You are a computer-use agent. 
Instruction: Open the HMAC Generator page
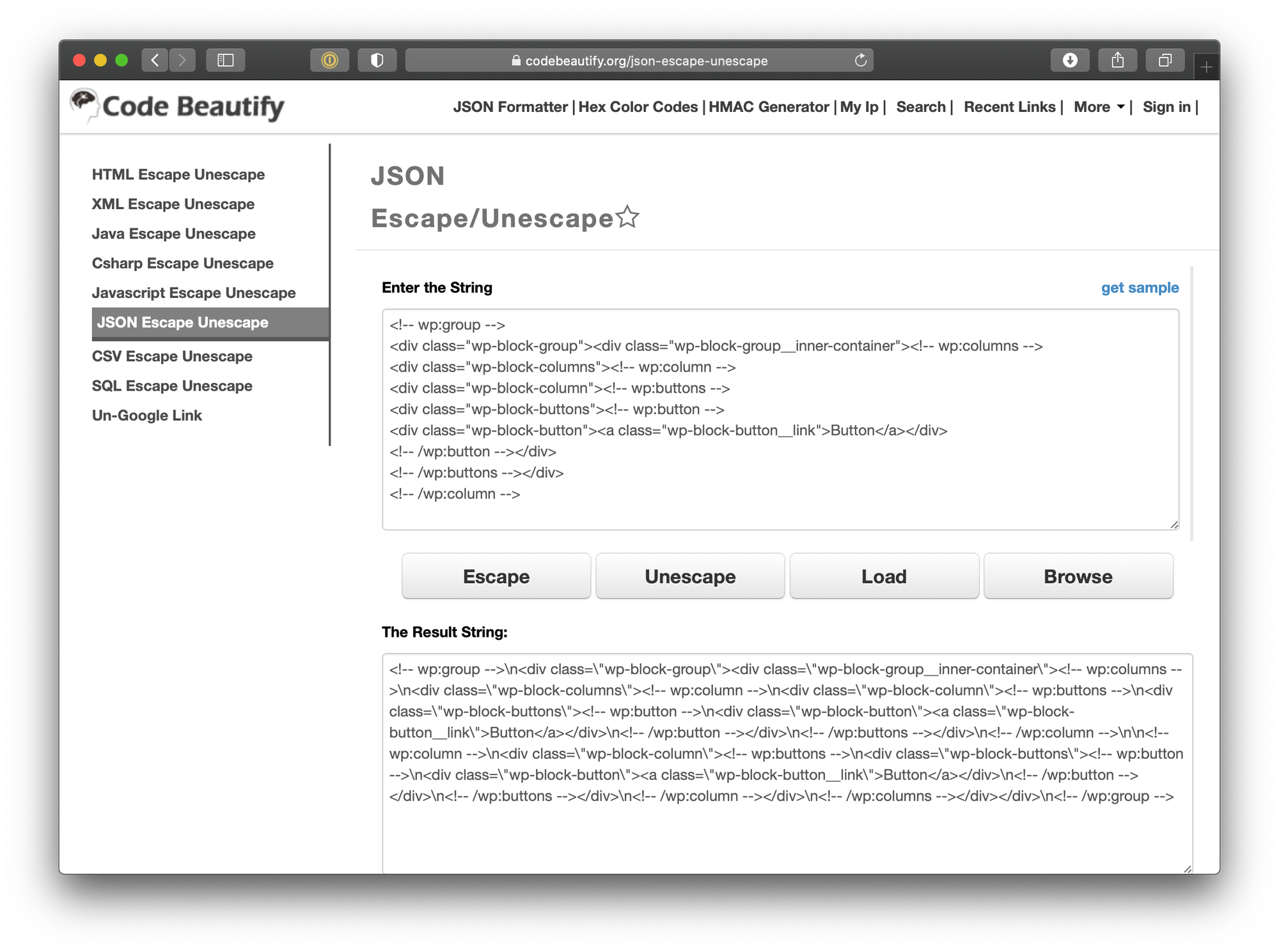click(x=769, y=107)
